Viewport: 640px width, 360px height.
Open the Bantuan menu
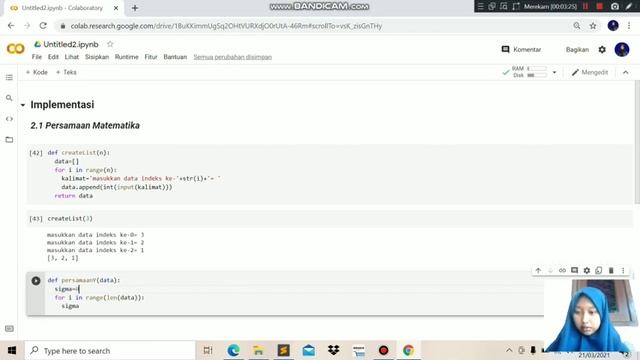point(175,57)
